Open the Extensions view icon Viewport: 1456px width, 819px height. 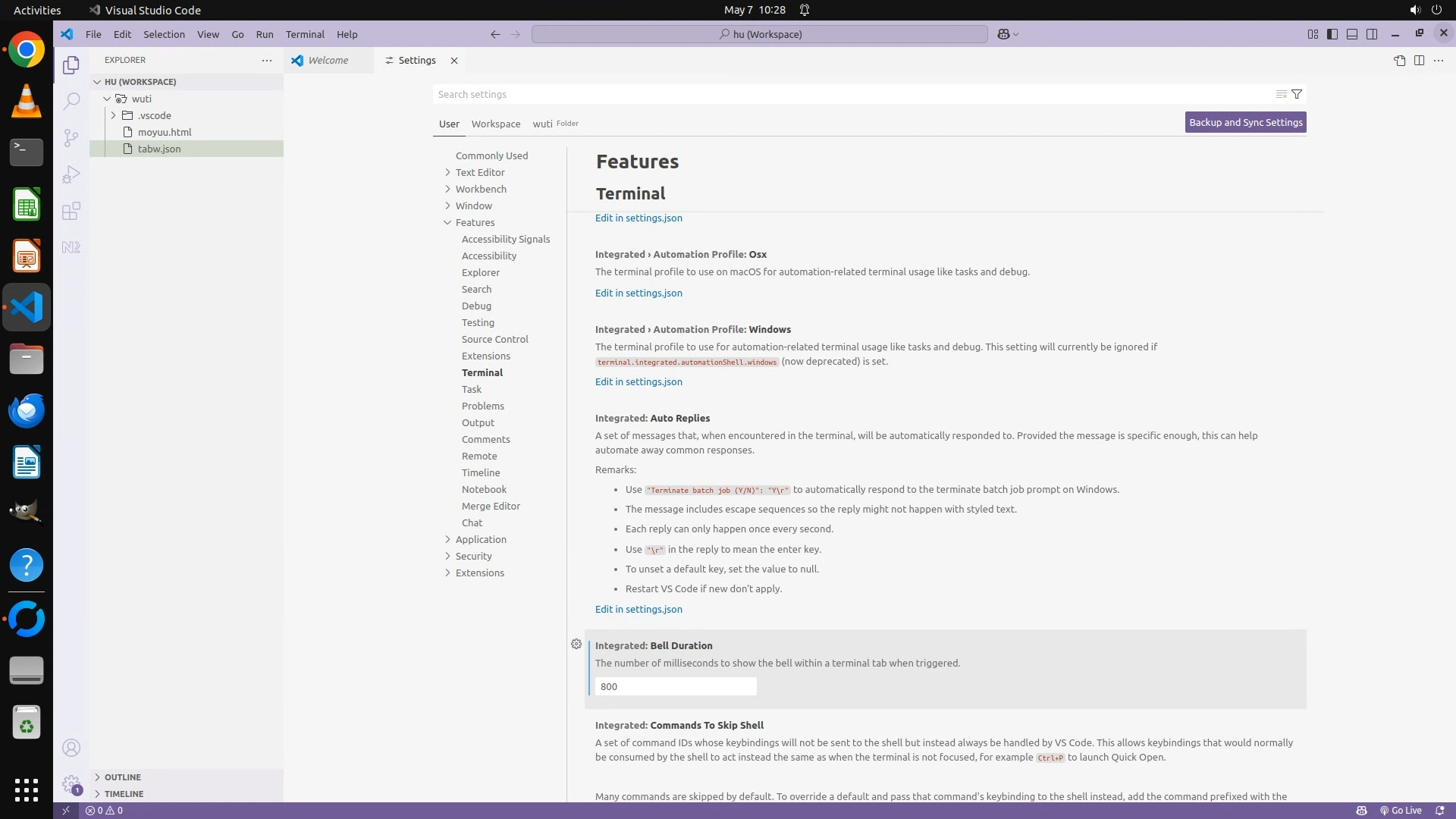[x=71, y=211]
